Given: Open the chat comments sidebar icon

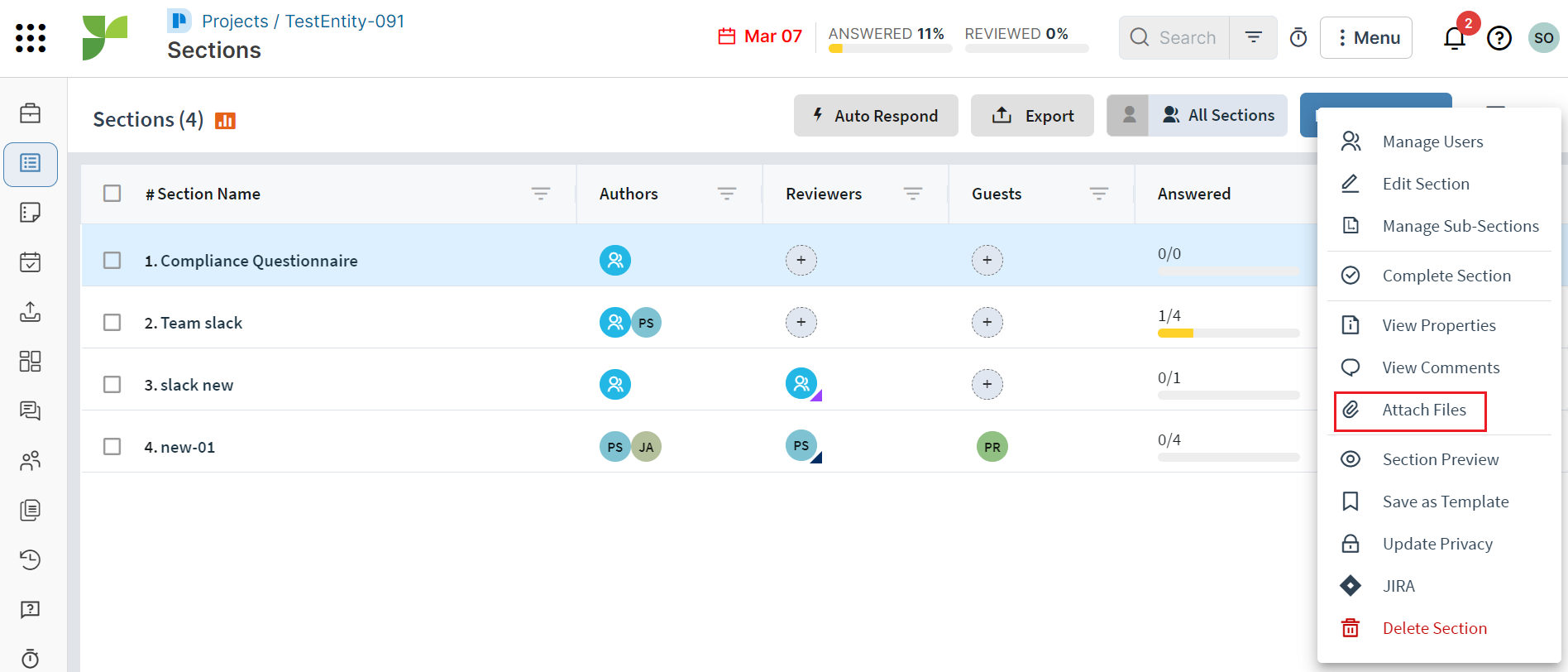Looking at the screenshot, I should click(31, 411).
